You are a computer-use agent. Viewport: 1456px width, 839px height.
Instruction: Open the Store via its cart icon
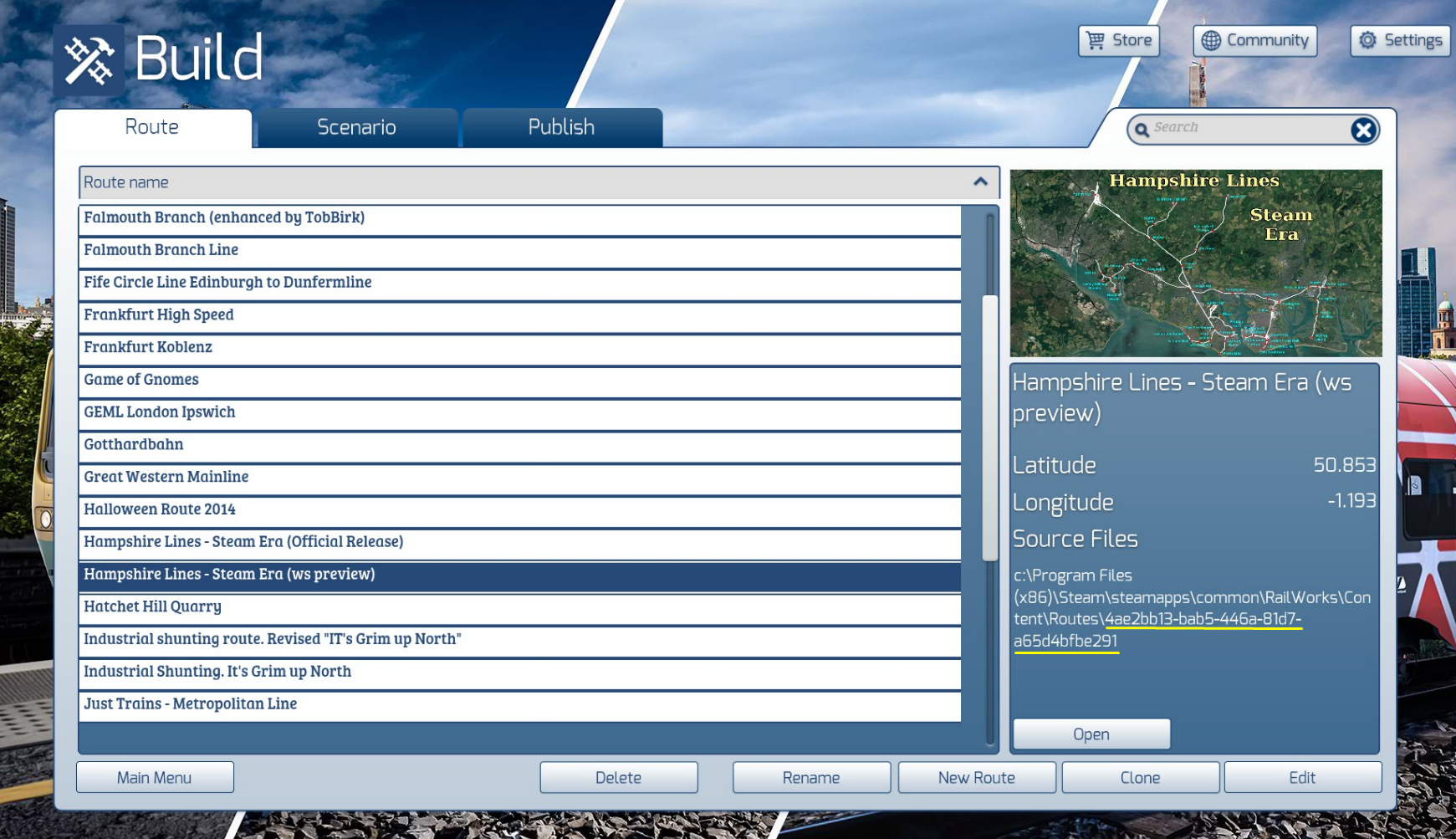click(x=1096, y=40)
